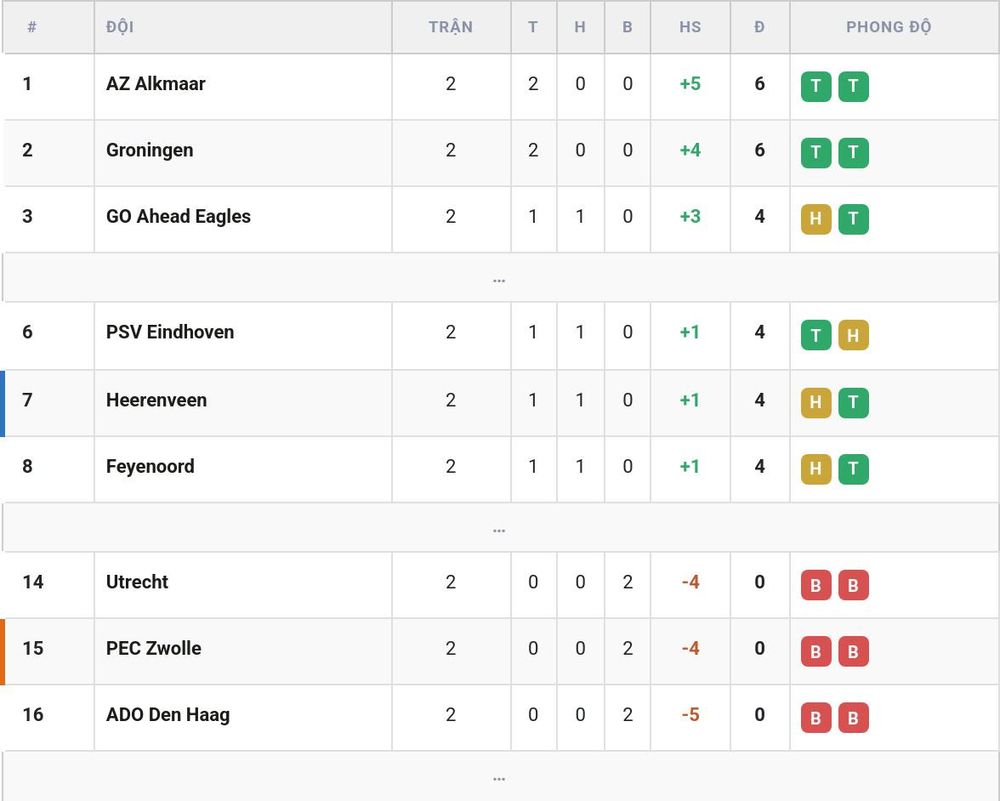Sort by the ĐỘI column header
This screenshot has width=1000, height=801.
click(x=120, y=27)
